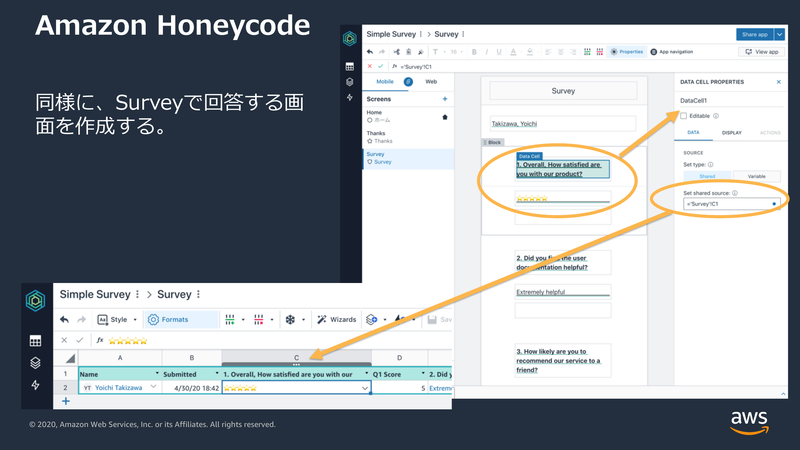The height and width of the screenshot is (450, 800).
Task: Open Automations lightning icon in app builder sidebar
Action: [x=349, y=97]
